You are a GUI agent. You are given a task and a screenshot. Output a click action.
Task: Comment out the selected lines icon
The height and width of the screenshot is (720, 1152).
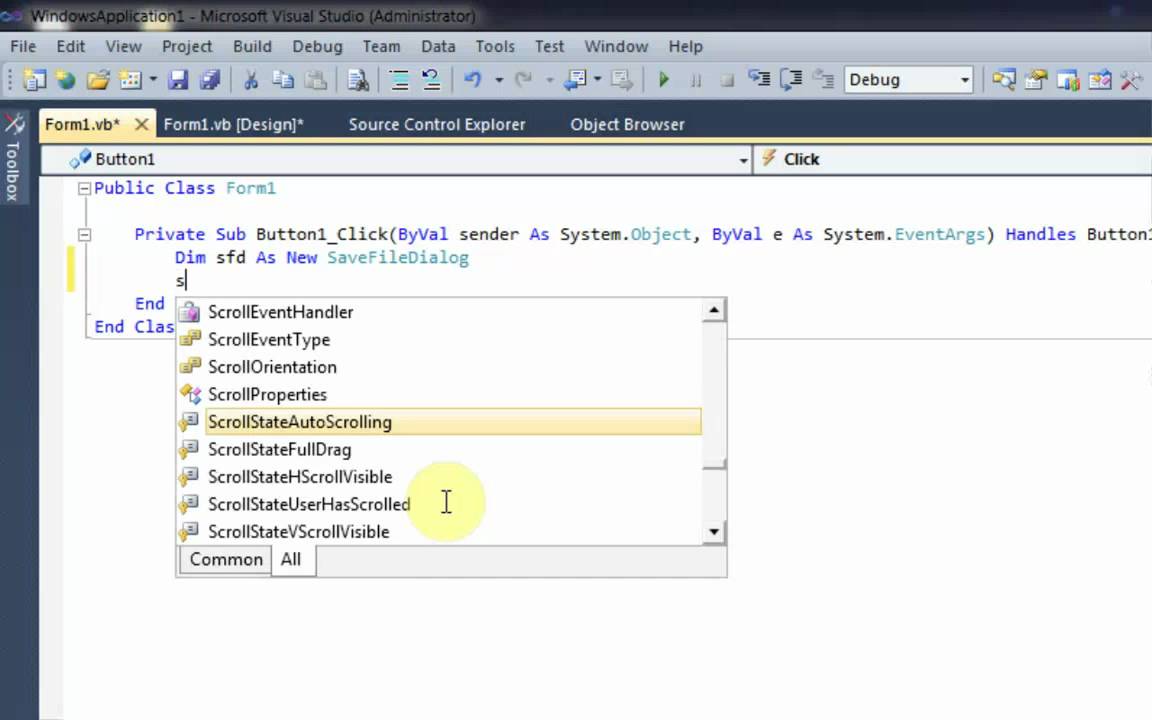(399, 79)
